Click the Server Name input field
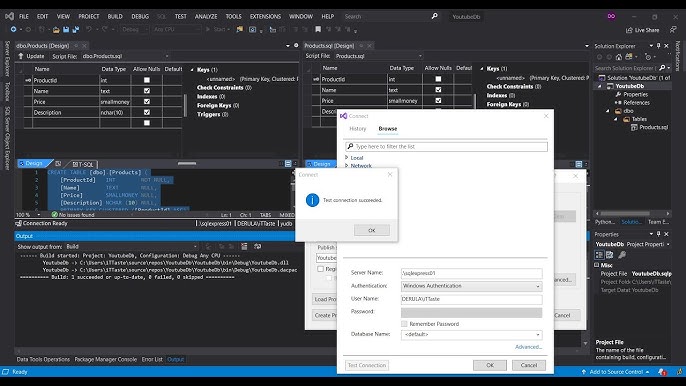686x386 pixels. click(x=472, y=273)
